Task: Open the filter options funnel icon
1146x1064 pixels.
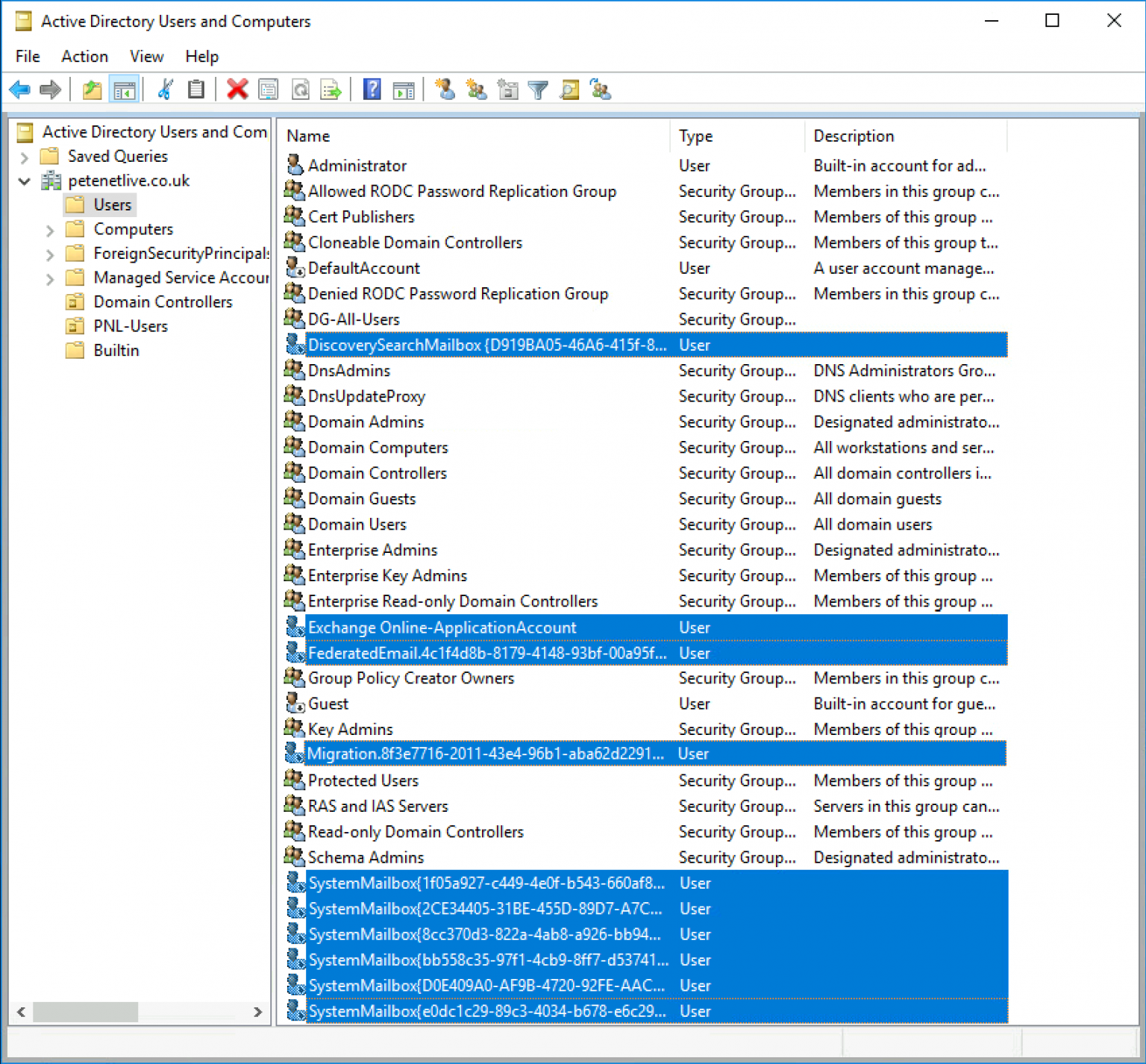Action: [538, 90]
